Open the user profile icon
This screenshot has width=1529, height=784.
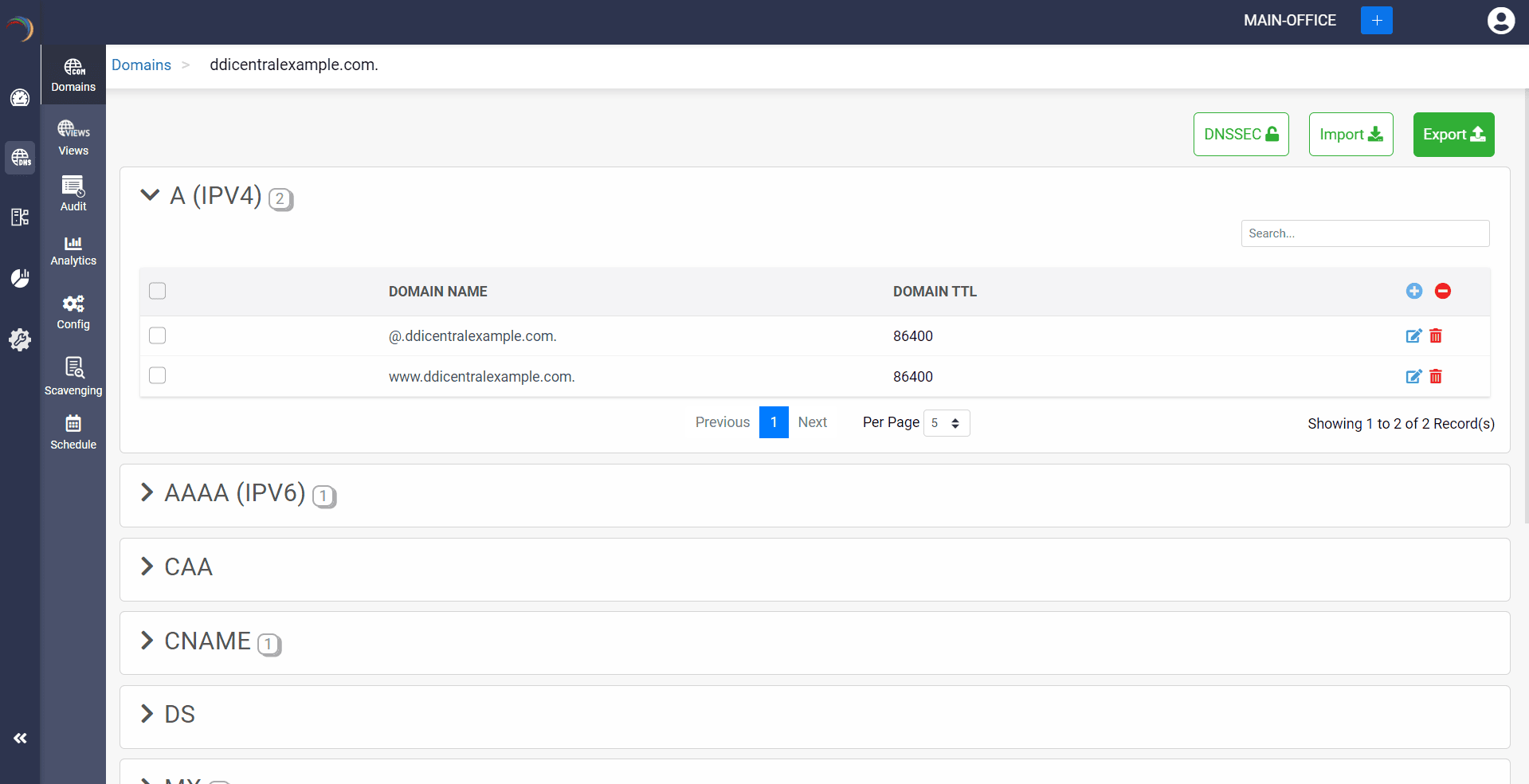(1500, 21)
